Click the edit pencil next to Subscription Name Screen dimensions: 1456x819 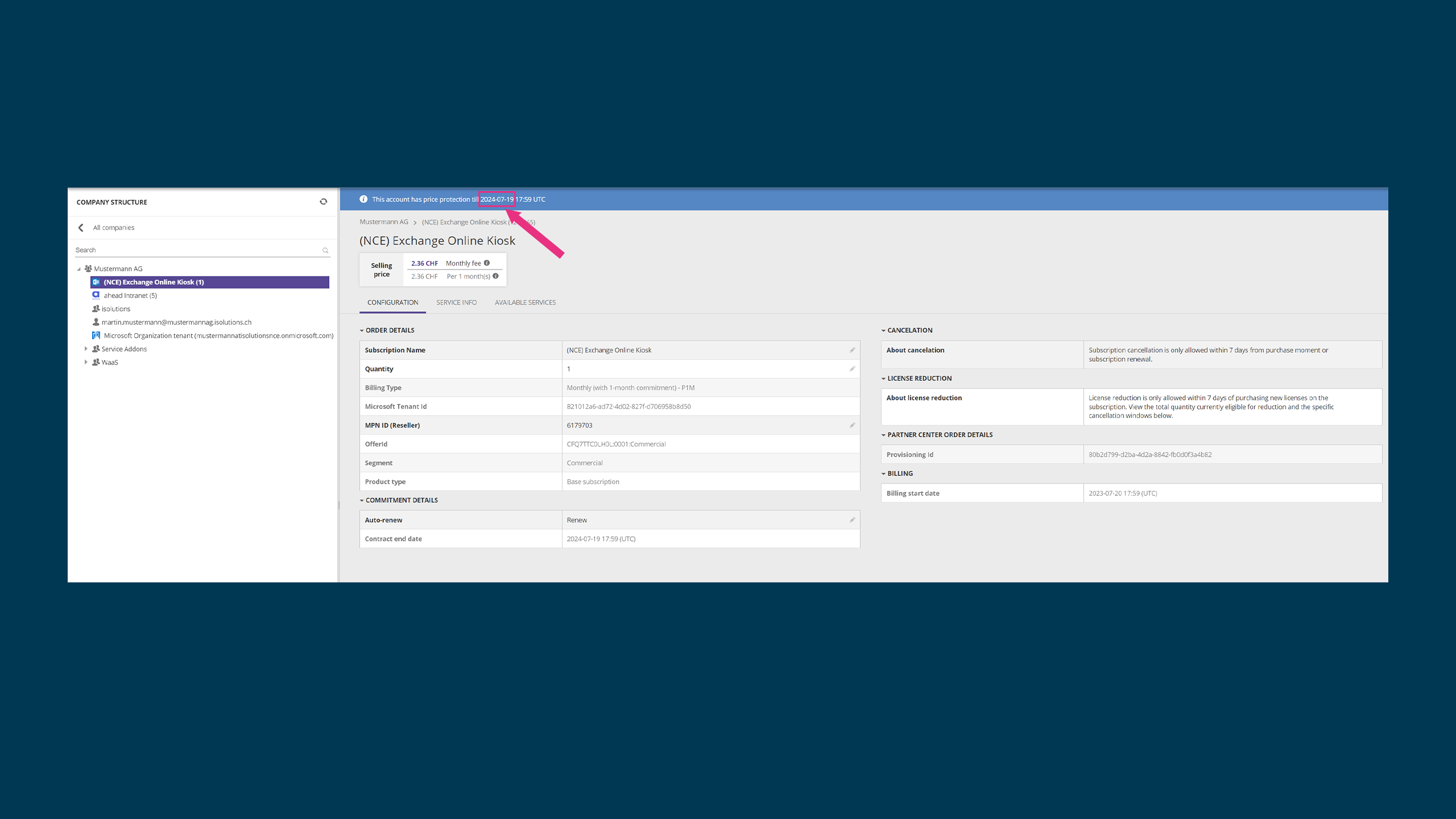(x=852, y=350)
